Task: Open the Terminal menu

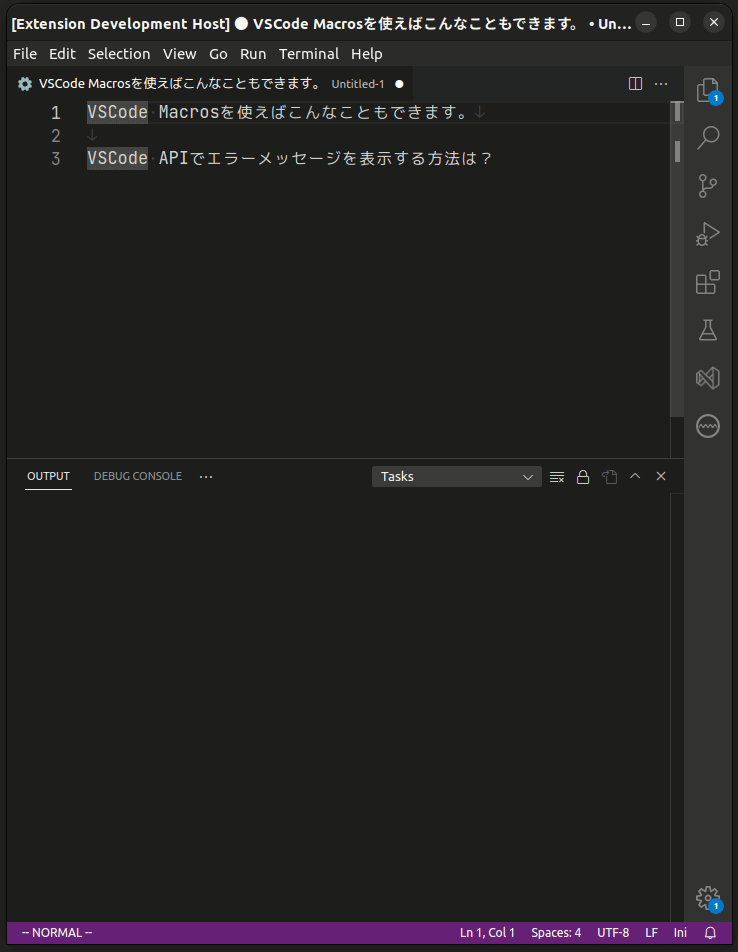Action: coord(309,54)
